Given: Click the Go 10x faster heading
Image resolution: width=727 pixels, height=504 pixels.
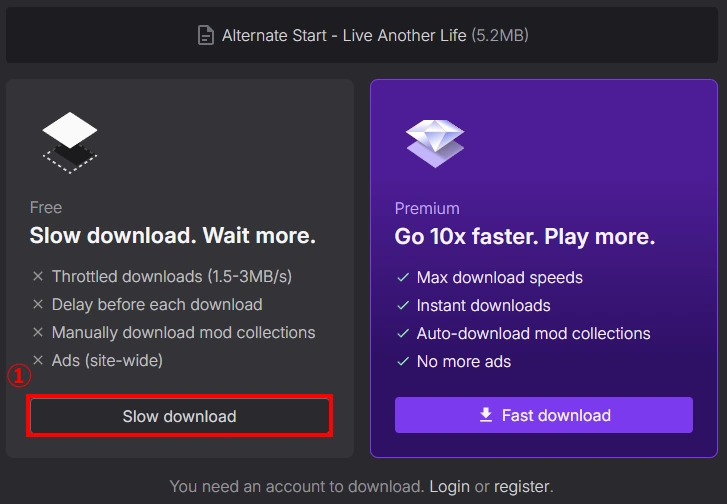Looking at the screenshot, I should pos(525,237).
